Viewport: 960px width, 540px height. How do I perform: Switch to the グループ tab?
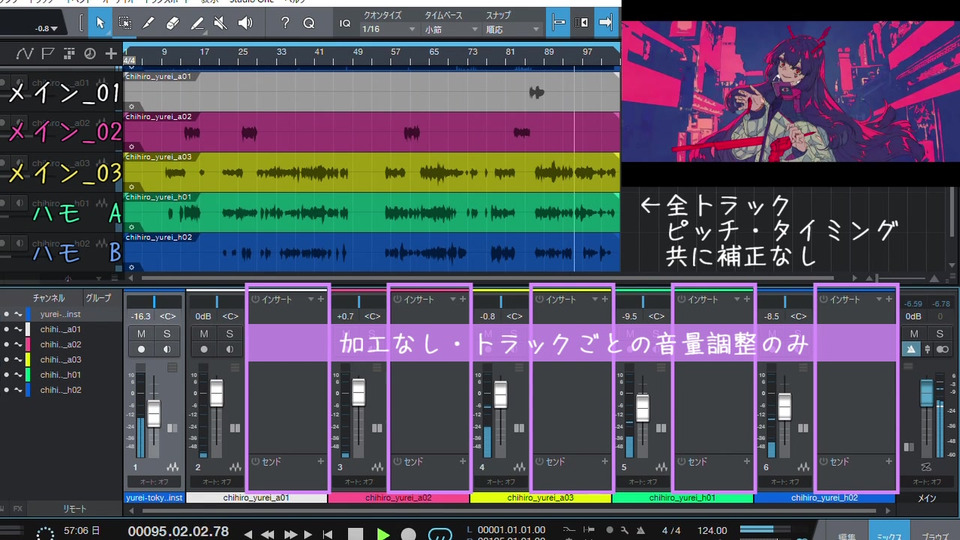click(x=98, y=298)
